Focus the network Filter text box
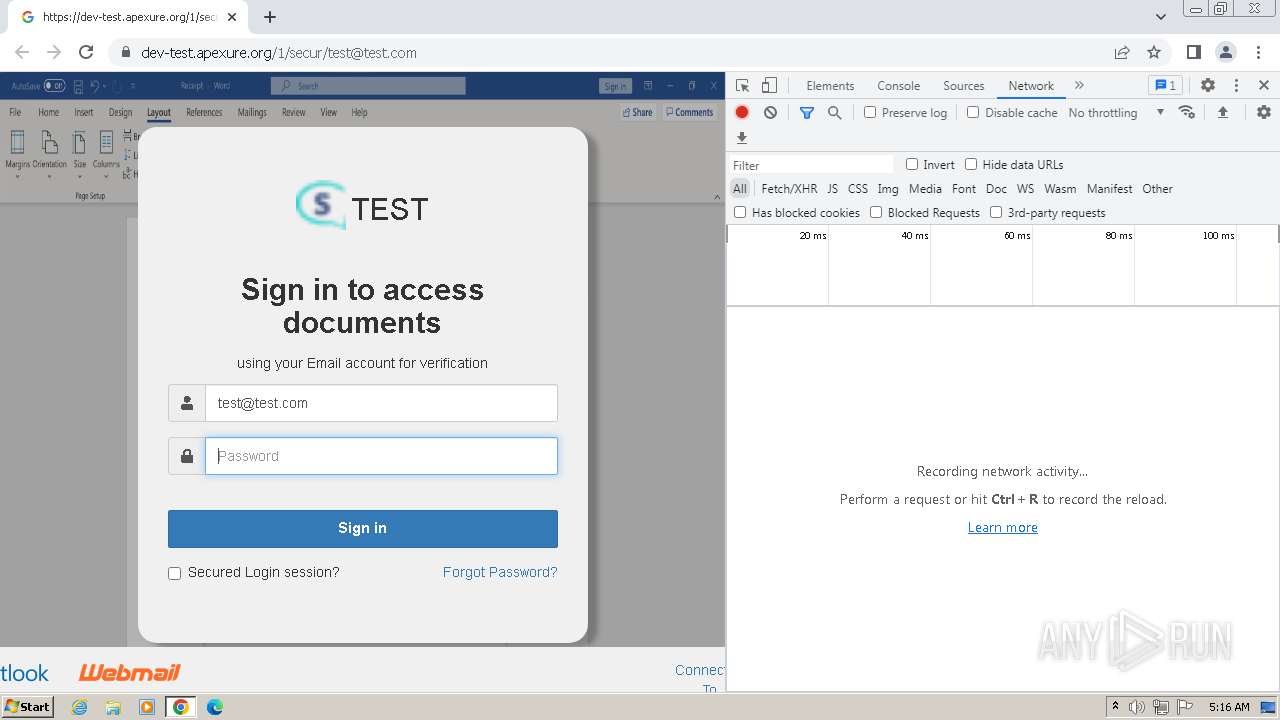 pyautogui.click(x=811, y=165)
